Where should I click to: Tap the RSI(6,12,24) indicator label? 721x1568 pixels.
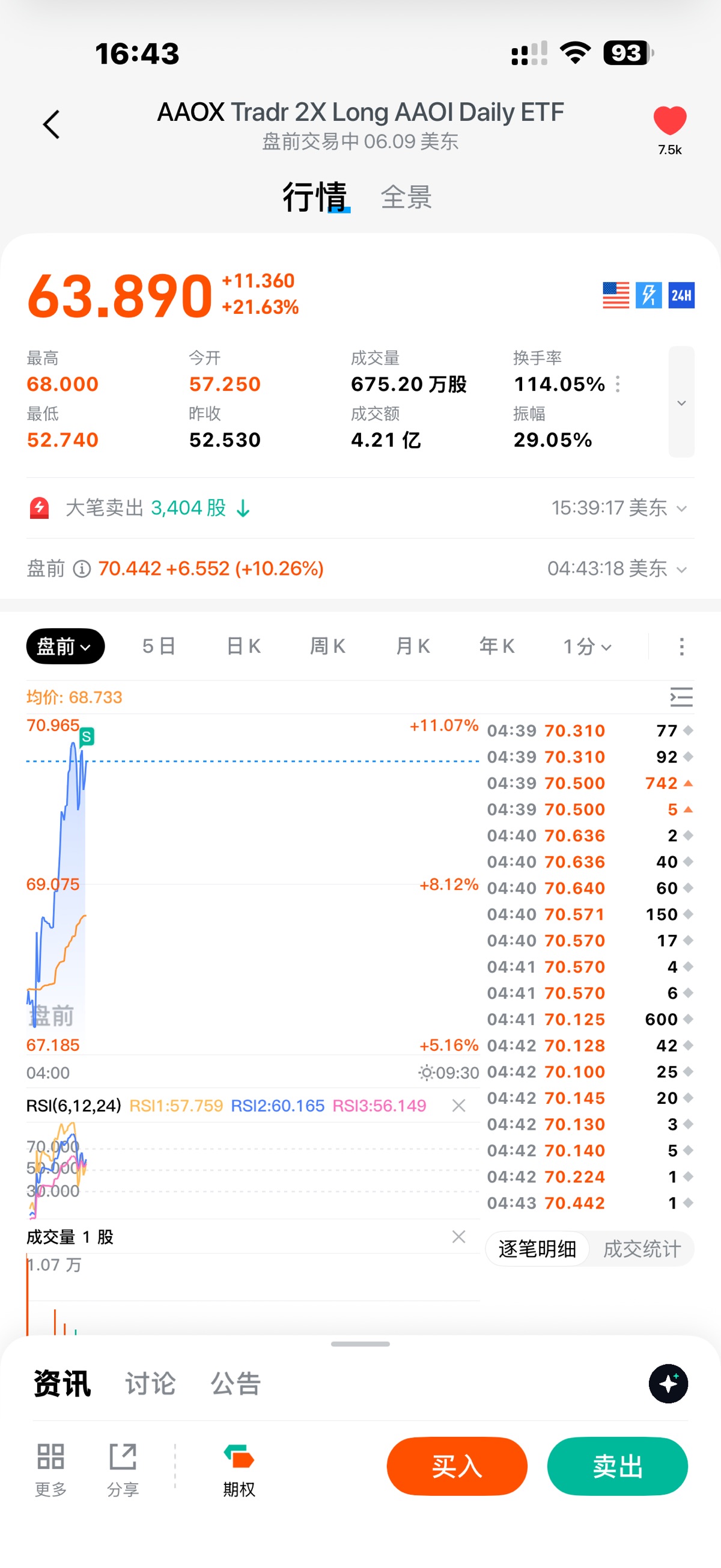coord(74,1106)
